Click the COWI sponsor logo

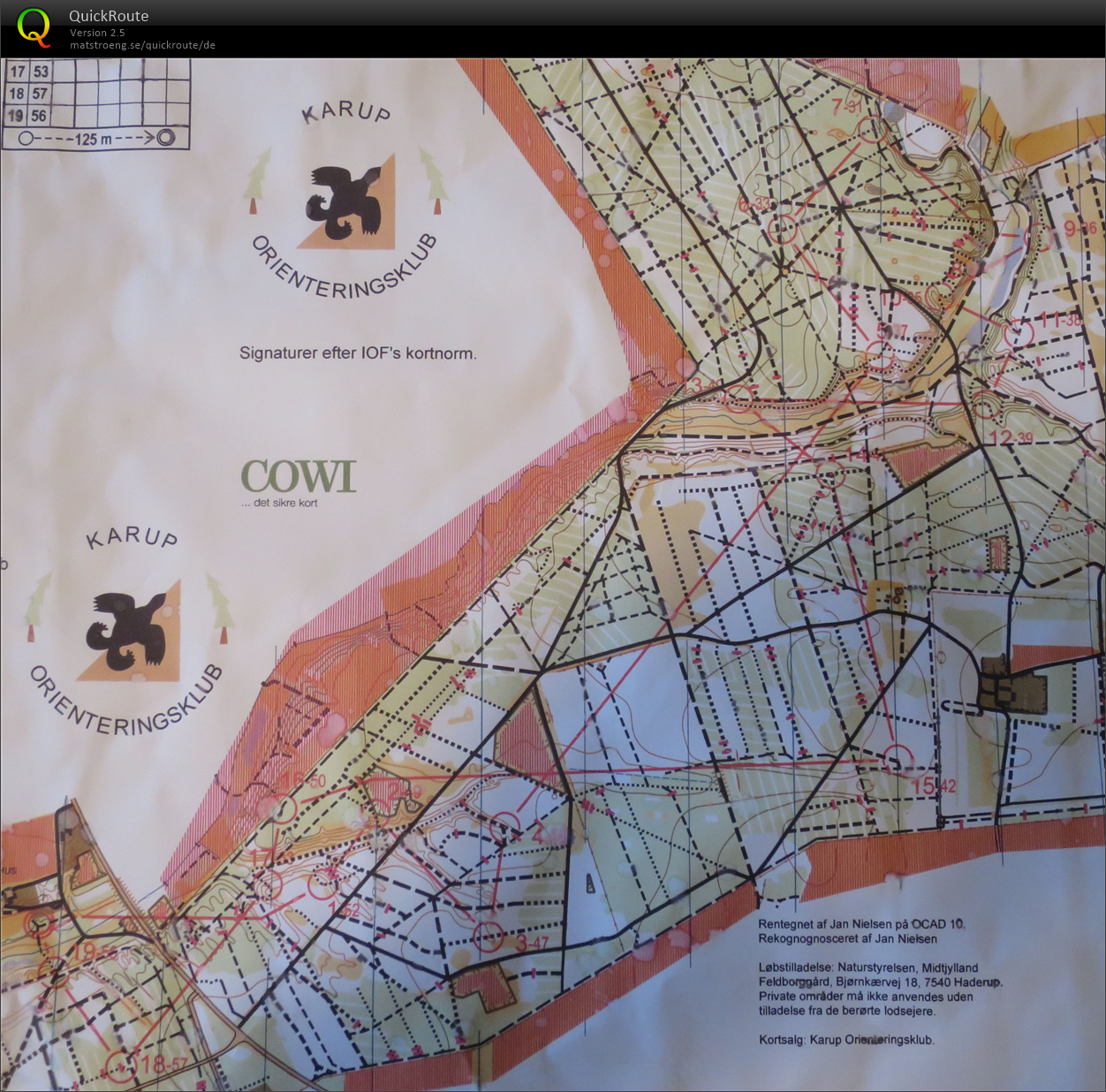click(299, 477)
